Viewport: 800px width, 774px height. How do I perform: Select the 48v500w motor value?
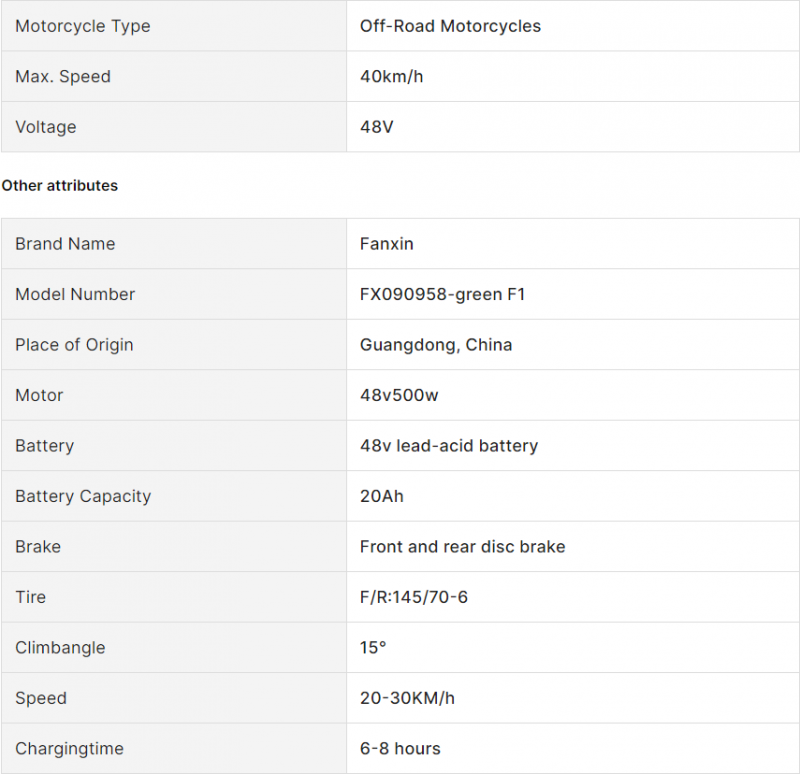coord(399,395)
